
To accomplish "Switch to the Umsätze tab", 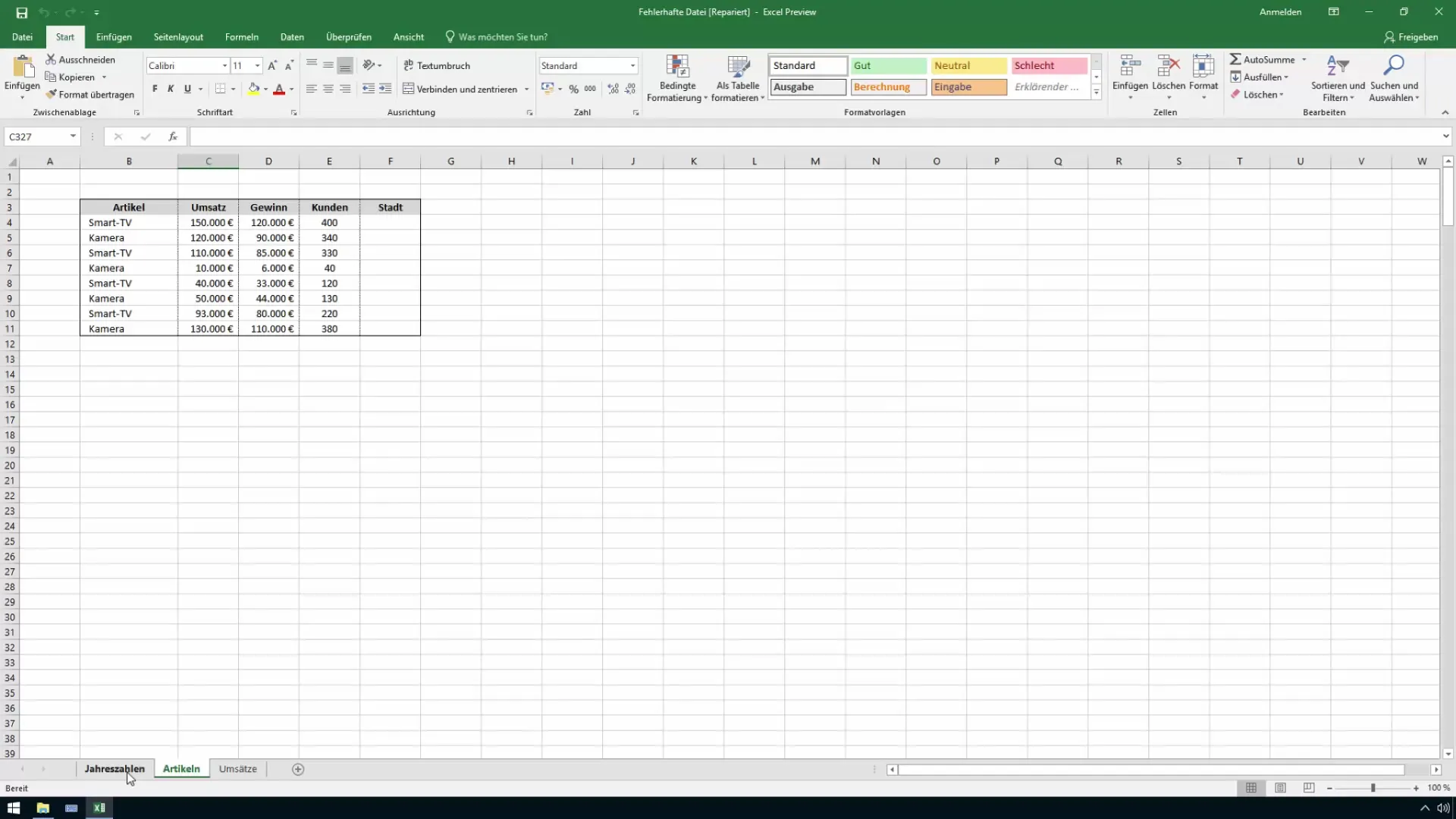I will coord(238,769).
